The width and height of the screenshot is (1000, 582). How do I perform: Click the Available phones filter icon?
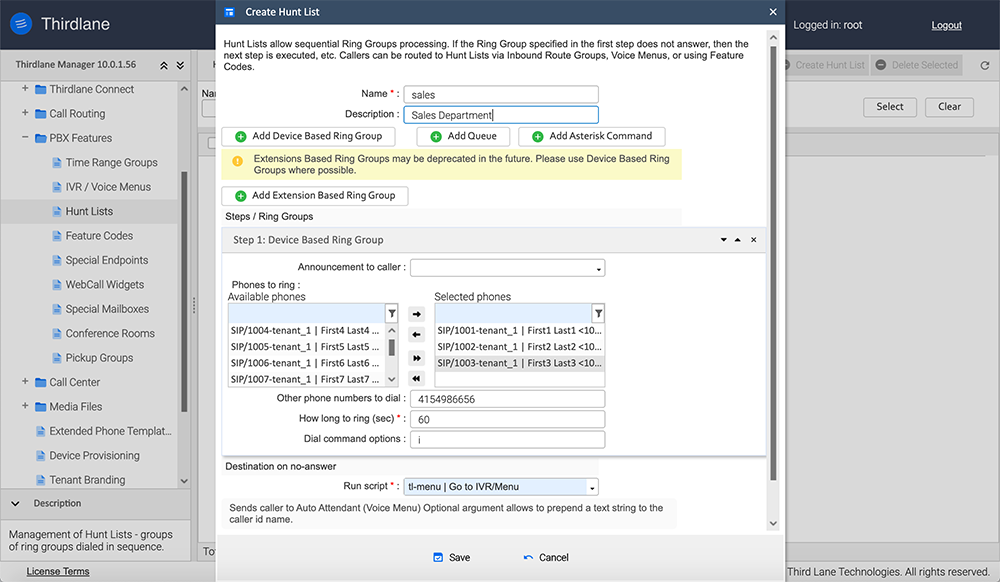[x=391, y=313]
